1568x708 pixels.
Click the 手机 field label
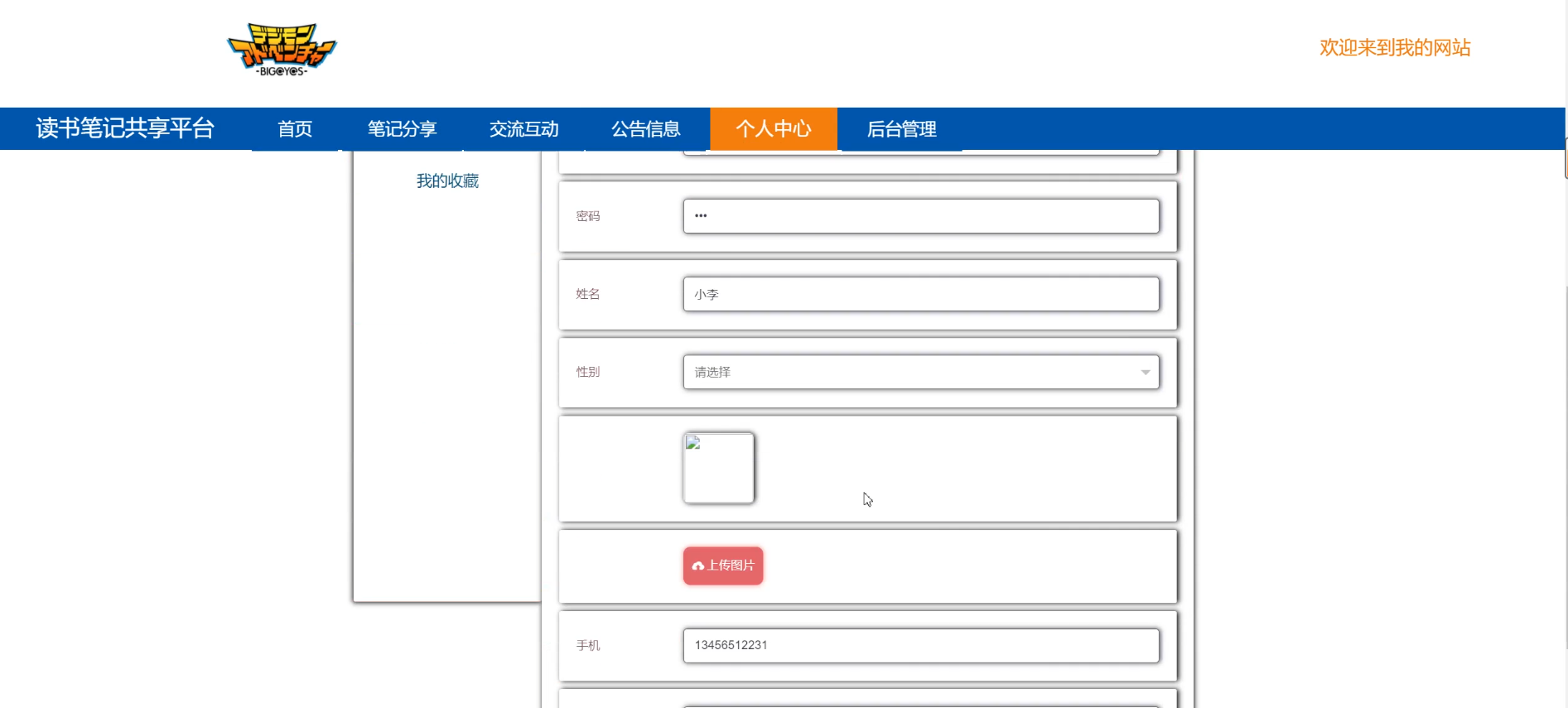pyautogui.click(x=588, y=645)
